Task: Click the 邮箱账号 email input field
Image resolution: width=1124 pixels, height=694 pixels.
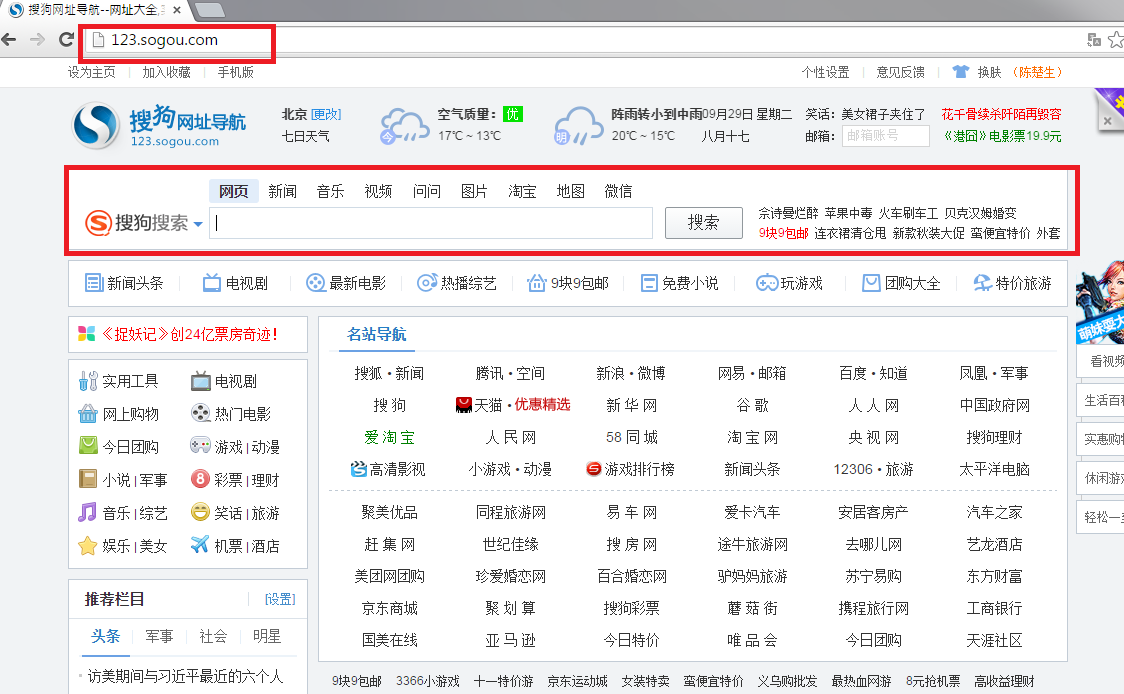Action: tap(885, 136)
